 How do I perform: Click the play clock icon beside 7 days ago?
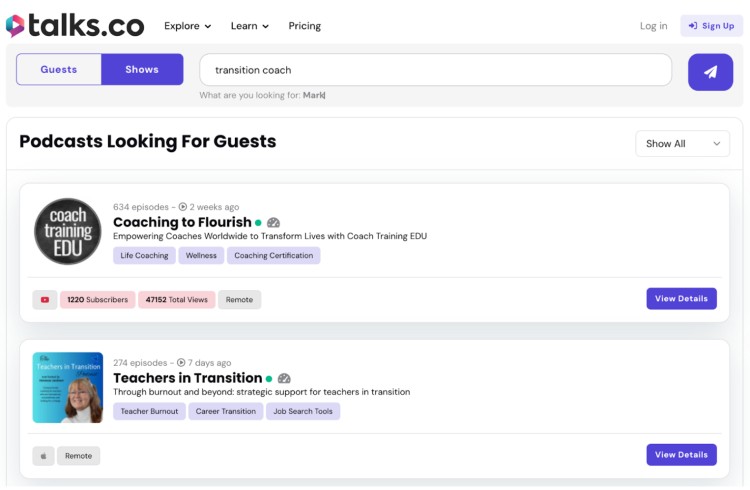[x=181, y=363]
